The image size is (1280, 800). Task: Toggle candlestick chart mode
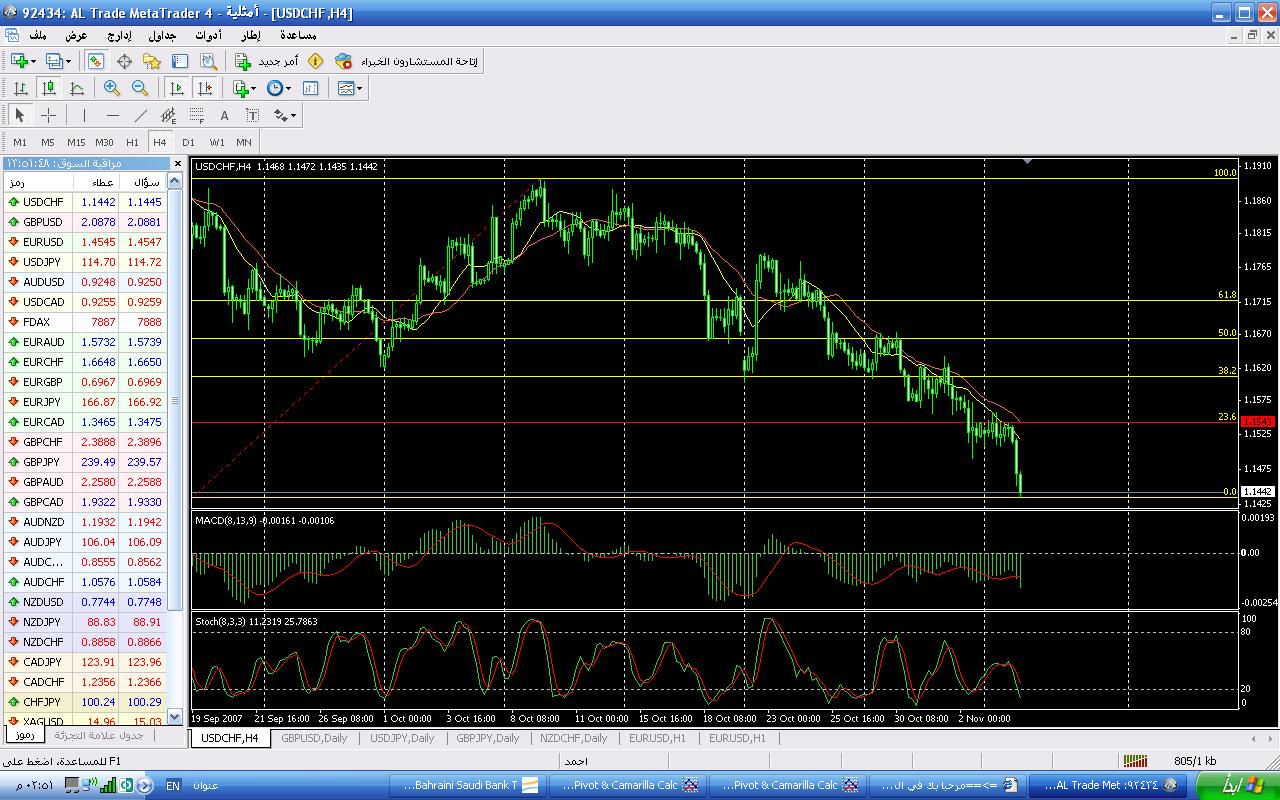click(x=48, y=88)
